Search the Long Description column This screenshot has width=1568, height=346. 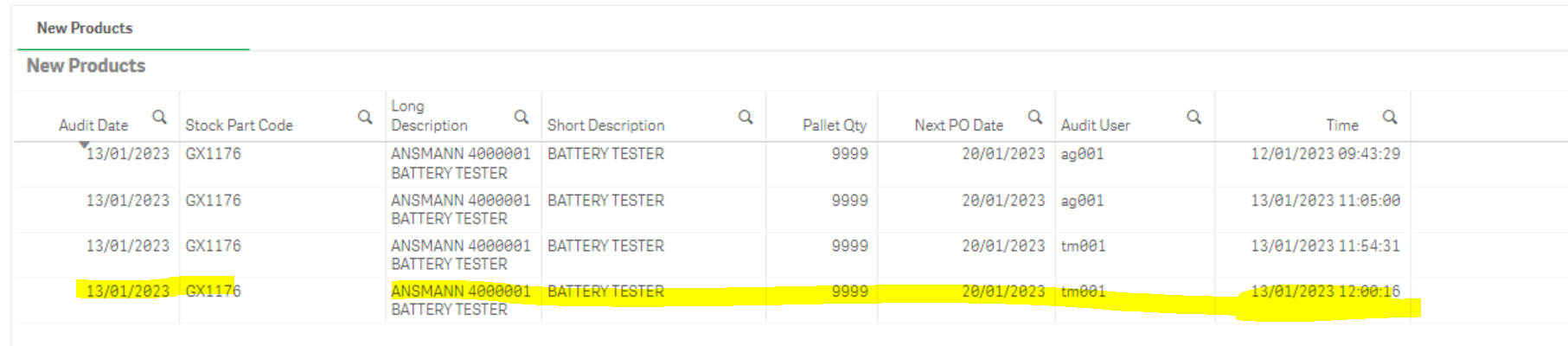[522, 117]
